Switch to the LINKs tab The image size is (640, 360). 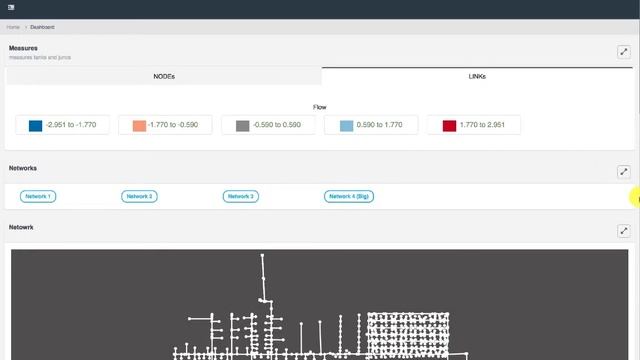point(477,76)
